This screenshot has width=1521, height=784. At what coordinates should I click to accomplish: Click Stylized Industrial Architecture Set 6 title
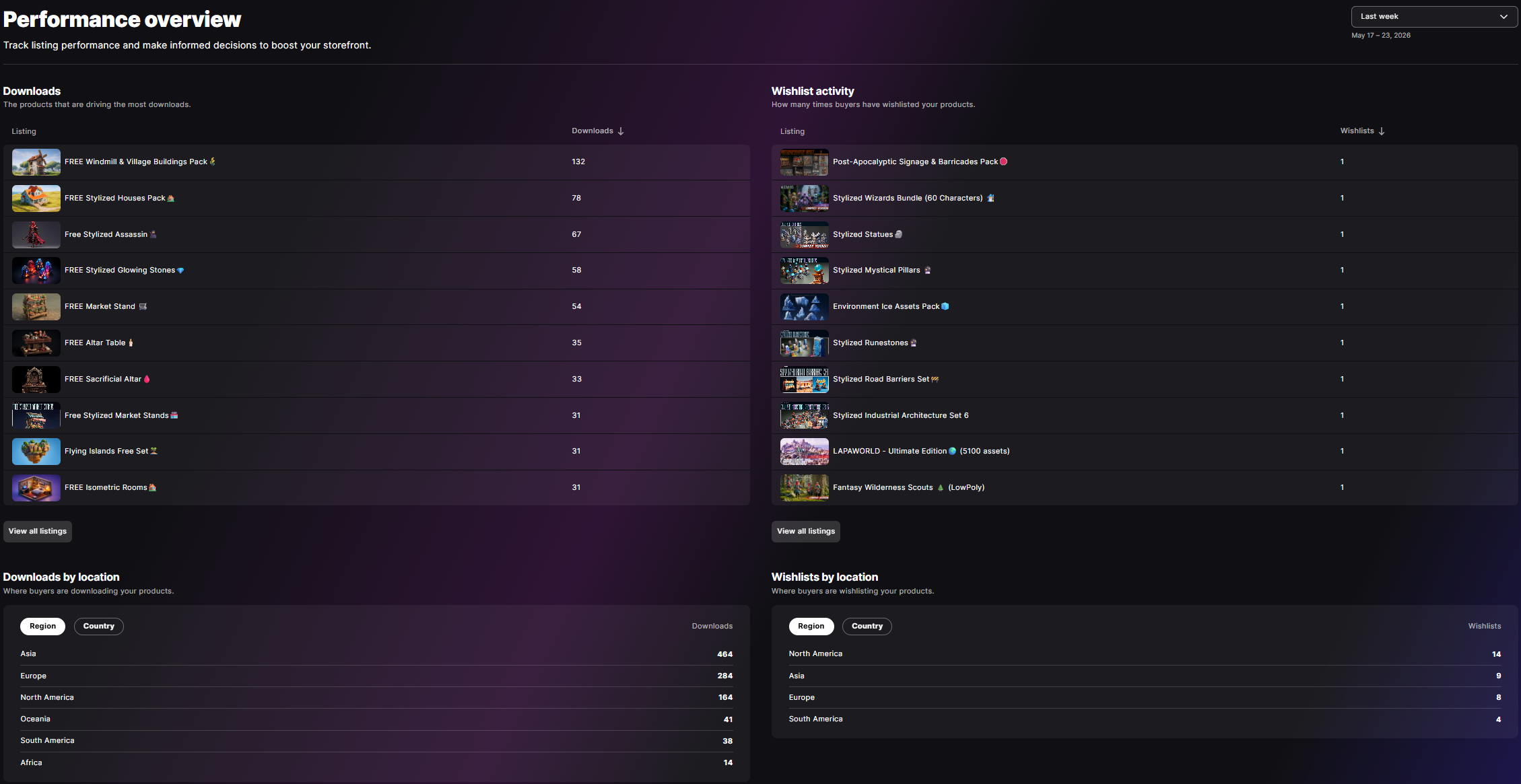click(901, 416)
